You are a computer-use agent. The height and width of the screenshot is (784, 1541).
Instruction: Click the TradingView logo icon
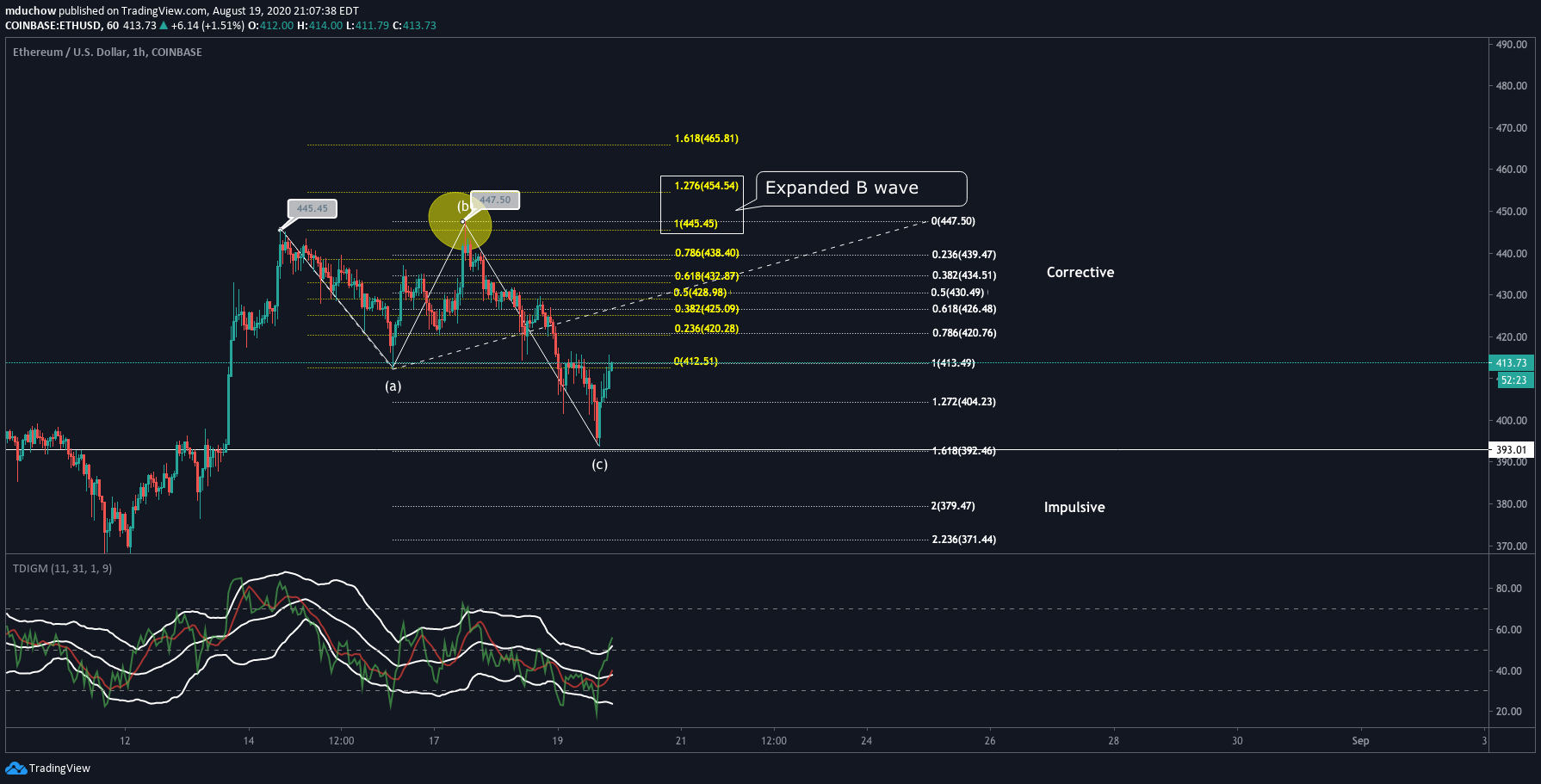[x=15, y=768]
